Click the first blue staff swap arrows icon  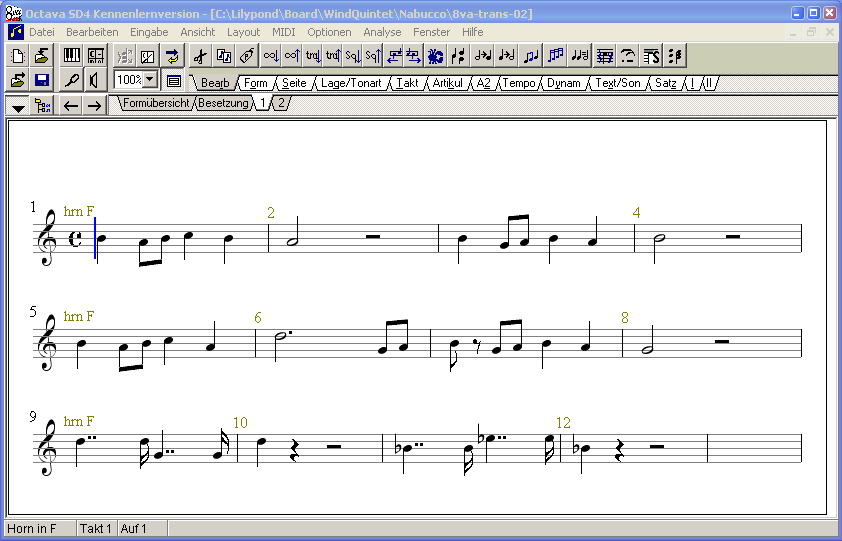[394, 56]
